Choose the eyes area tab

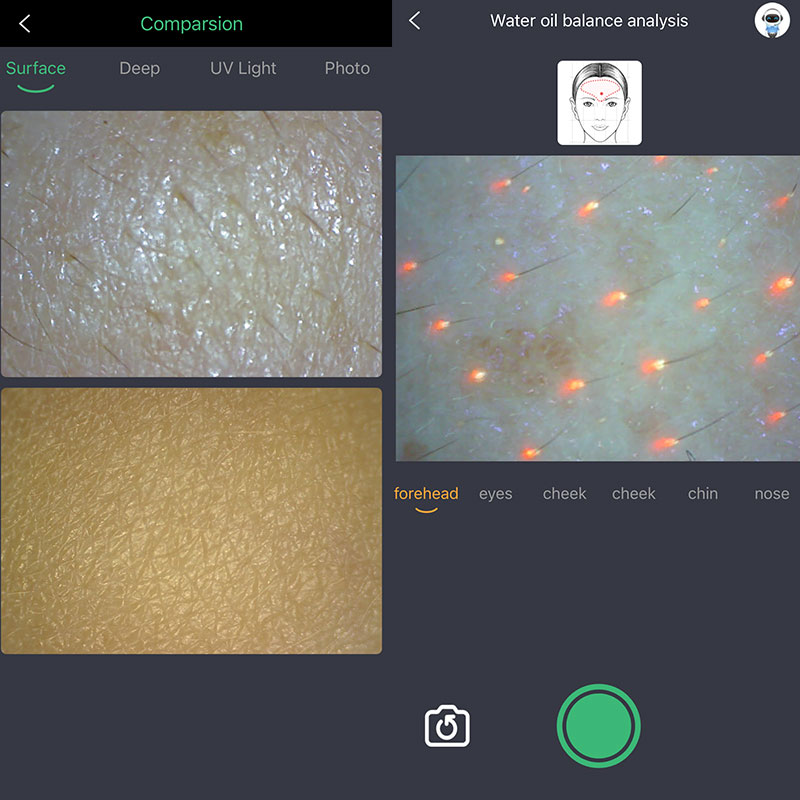(495, 494)
